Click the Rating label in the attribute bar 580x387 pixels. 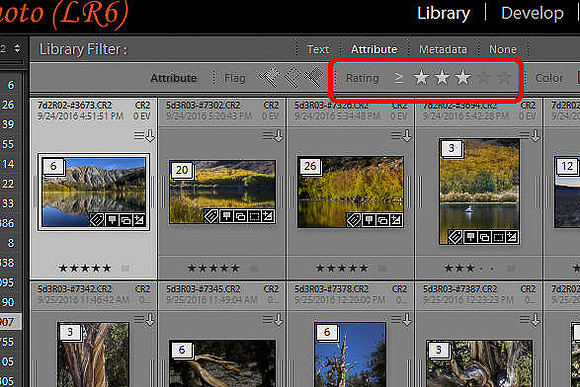coord(362,78)
